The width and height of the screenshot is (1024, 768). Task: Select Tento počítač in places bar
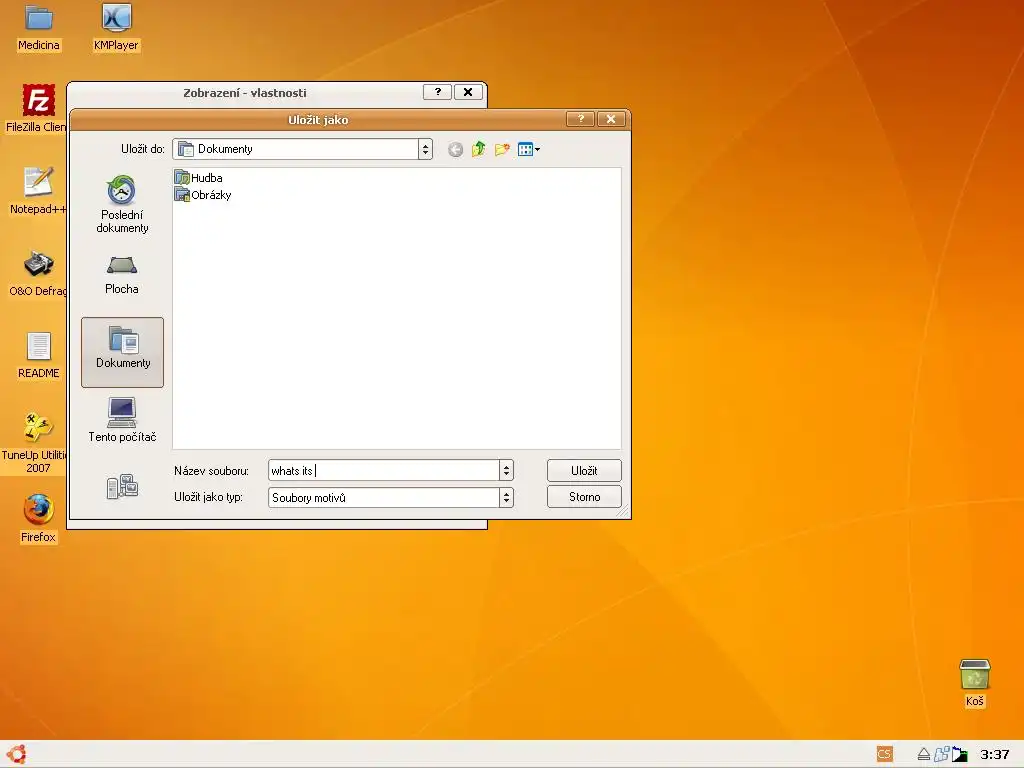click(x=122, y=420)
